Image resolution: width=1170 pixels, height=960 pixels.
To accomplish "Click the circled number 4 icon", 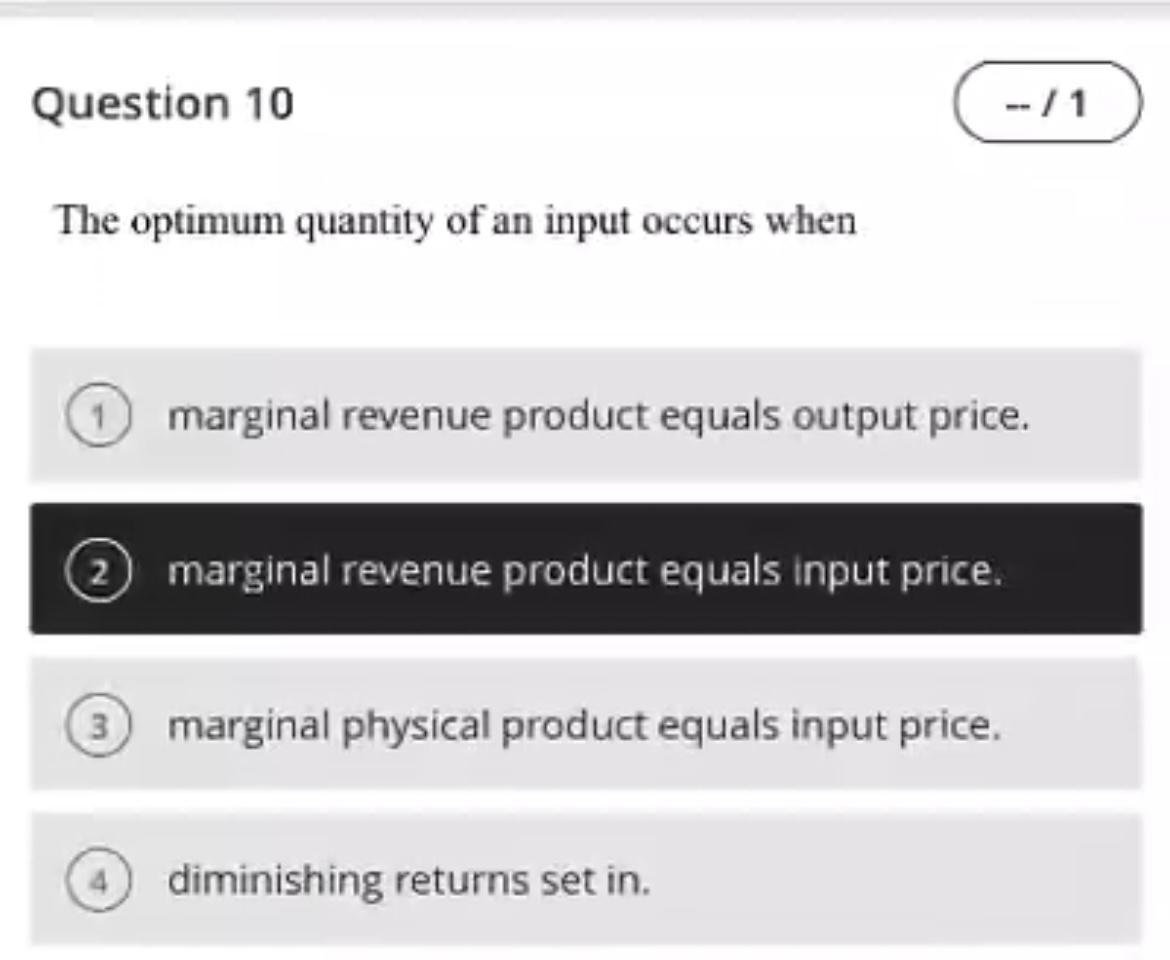I will click(99, 881).
